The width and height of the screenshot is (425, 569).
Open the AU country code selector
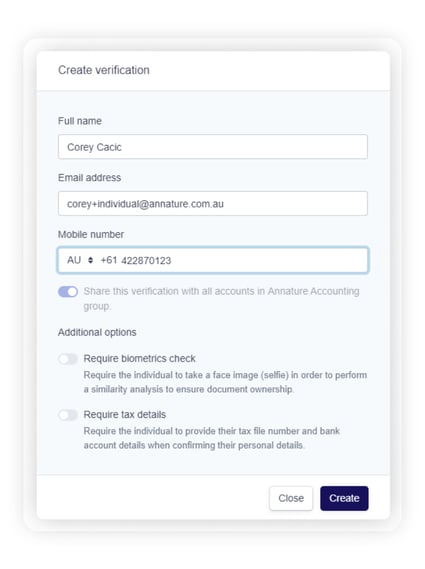click(79, 260)
